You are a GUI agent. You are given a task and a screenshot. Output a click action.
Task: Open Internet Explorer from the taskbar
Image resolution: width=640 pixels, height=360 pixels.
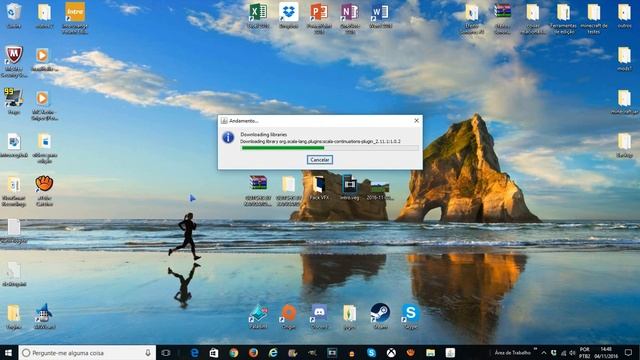pyautogui.click(x=273, y=353)
